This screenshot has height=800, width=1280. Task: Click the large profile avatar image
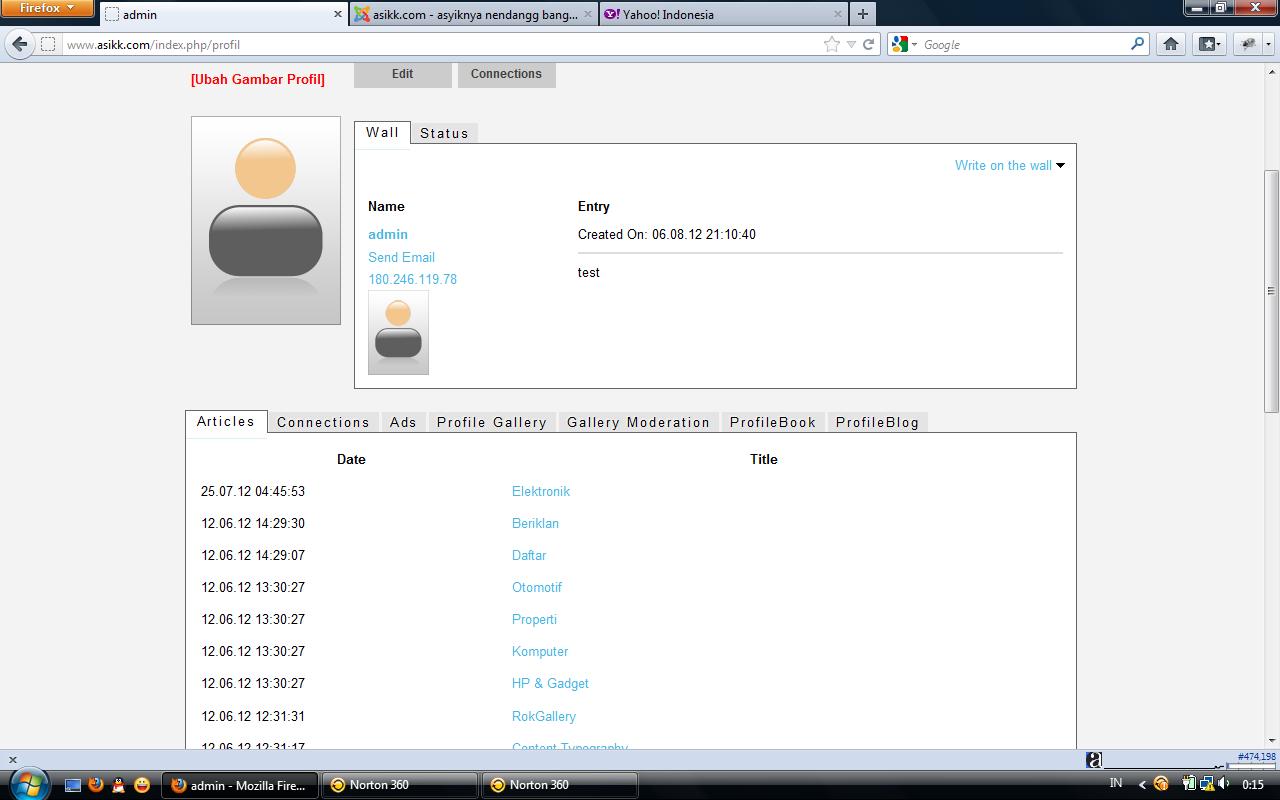pyautogui.click(x=266, y=220)
